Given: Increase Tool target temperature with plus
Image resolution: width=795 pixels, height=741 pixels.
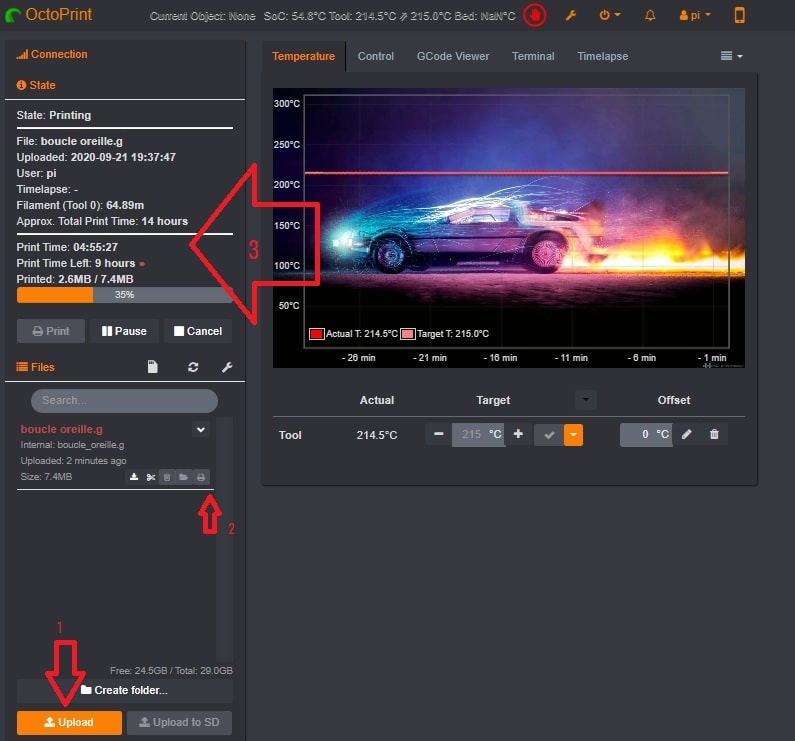Looking at the screenshot, I should point(518,434).
